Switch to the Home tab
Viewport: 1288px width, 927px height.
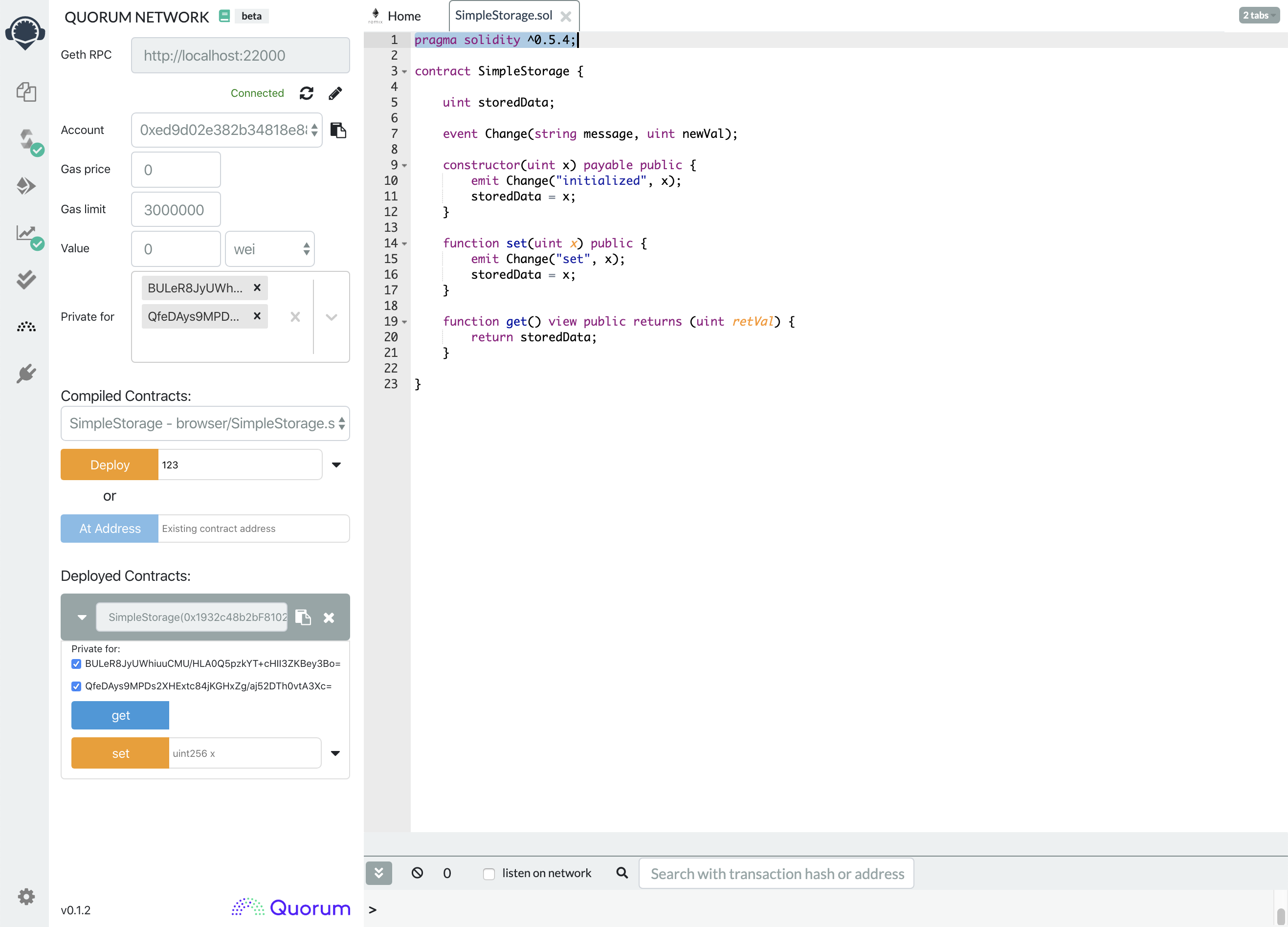(403, 16)
